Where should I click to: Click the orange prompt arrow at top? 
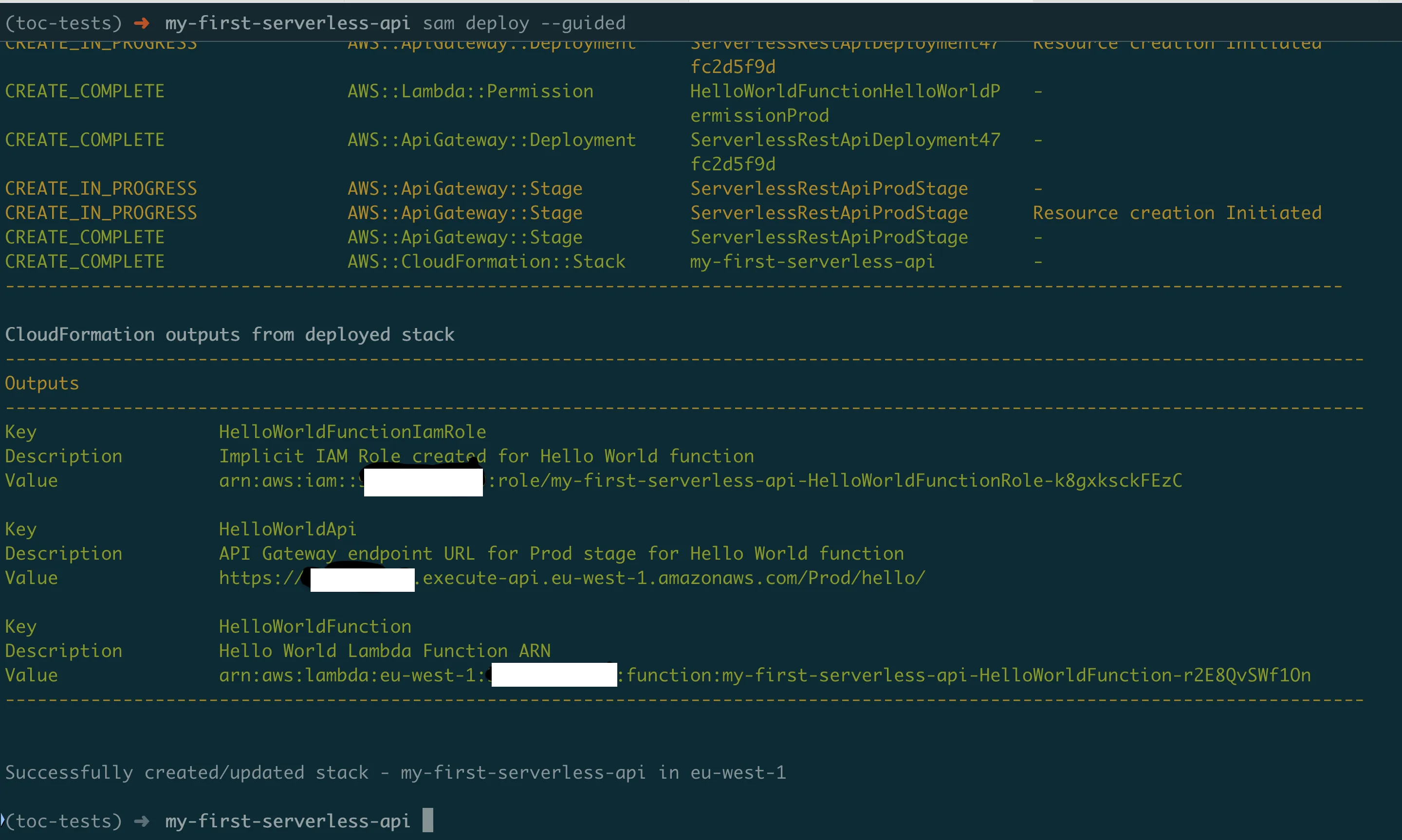coord(142,23)
